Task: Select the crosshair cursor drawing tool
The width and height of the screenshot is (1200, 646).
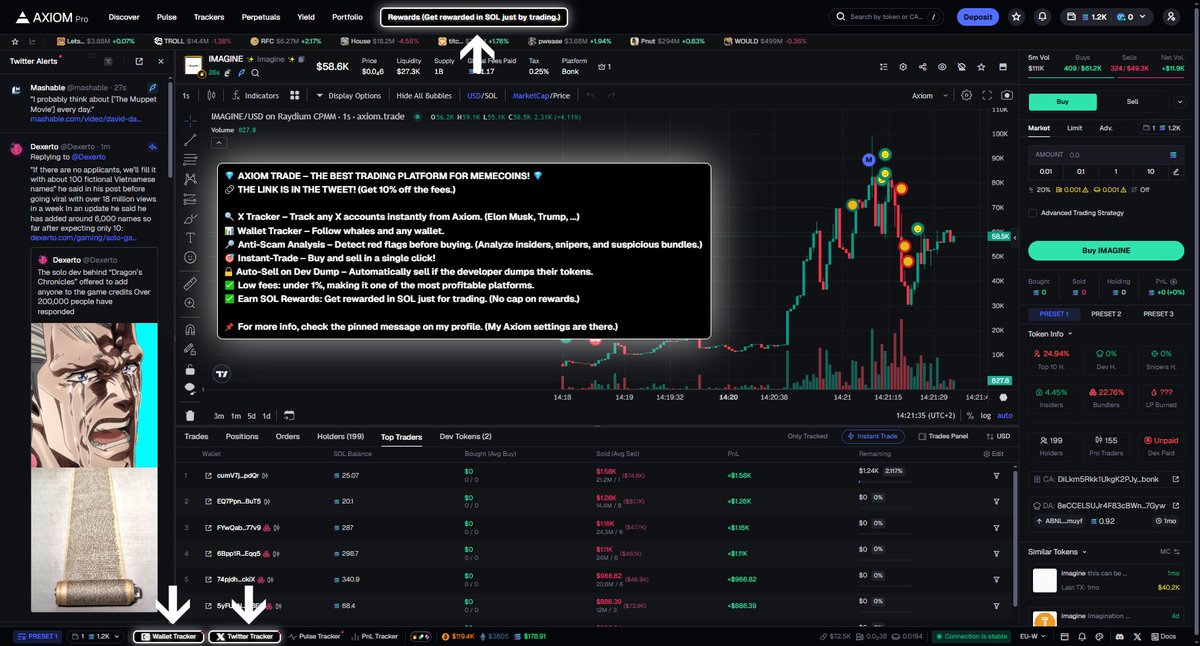Action: pos(190,119)
